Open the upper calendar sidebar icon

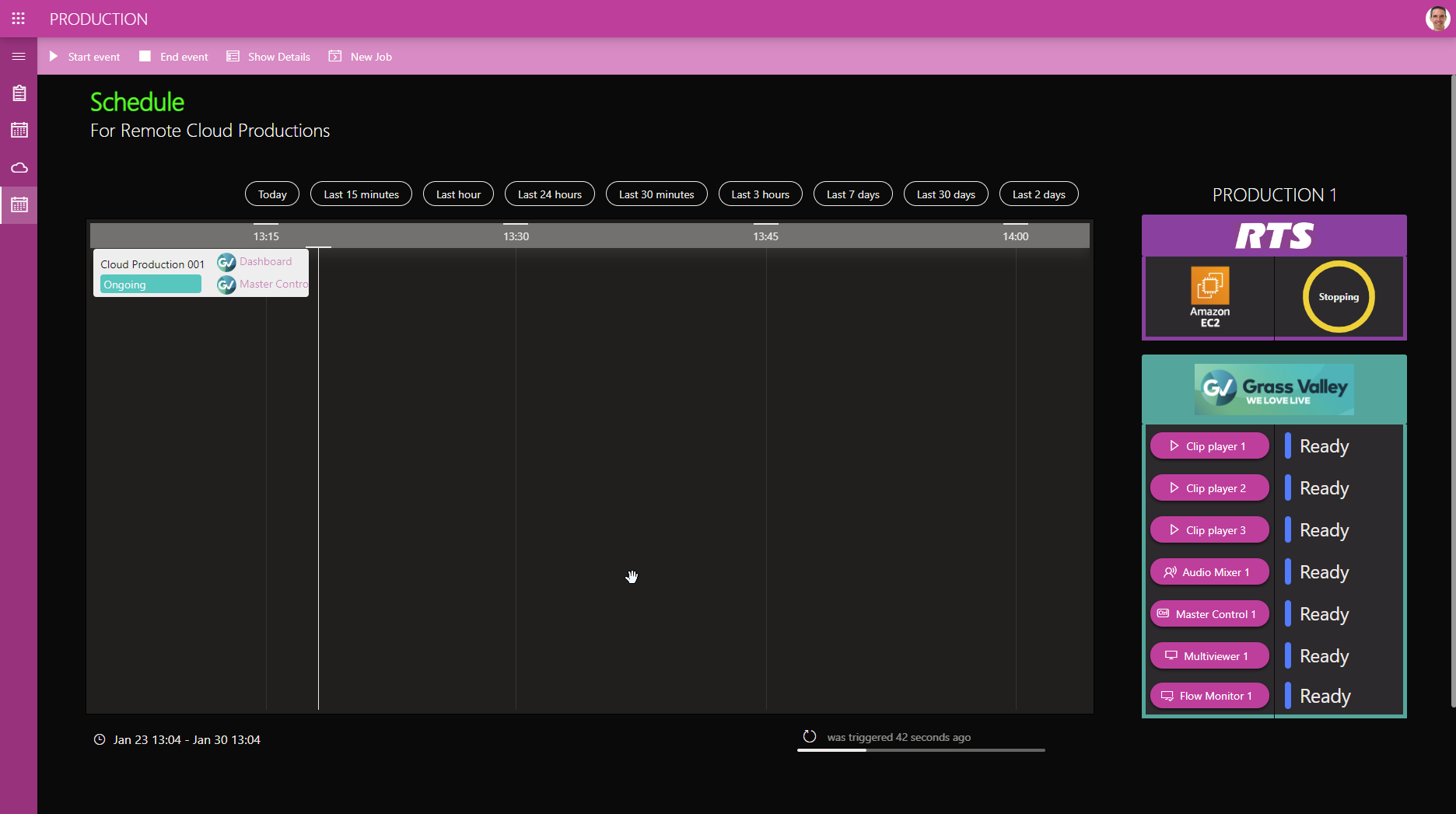pyautogui.click(x=19, y=130)
